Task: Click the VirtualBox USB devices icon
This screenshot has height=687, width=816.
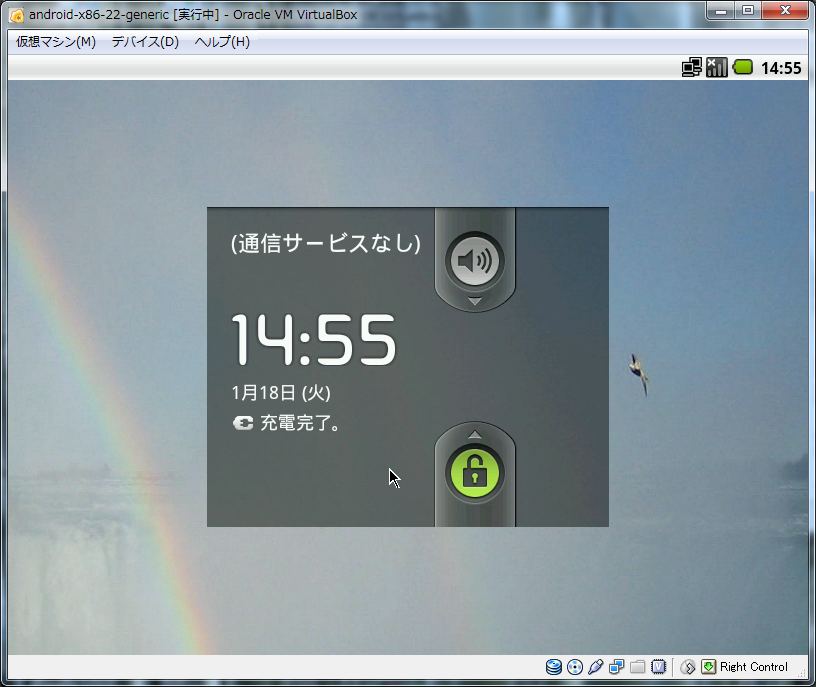Action: click(596, 667)
